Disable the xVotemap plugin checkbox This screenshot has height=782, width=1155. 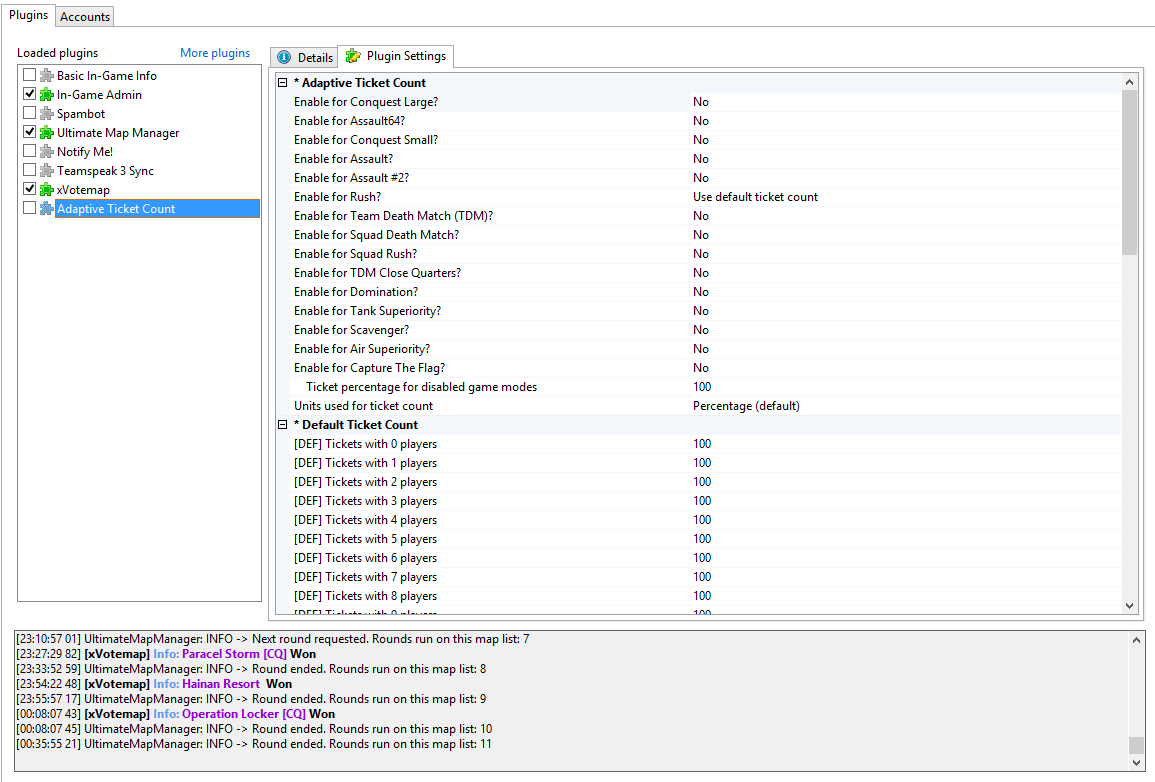point(30,190)
